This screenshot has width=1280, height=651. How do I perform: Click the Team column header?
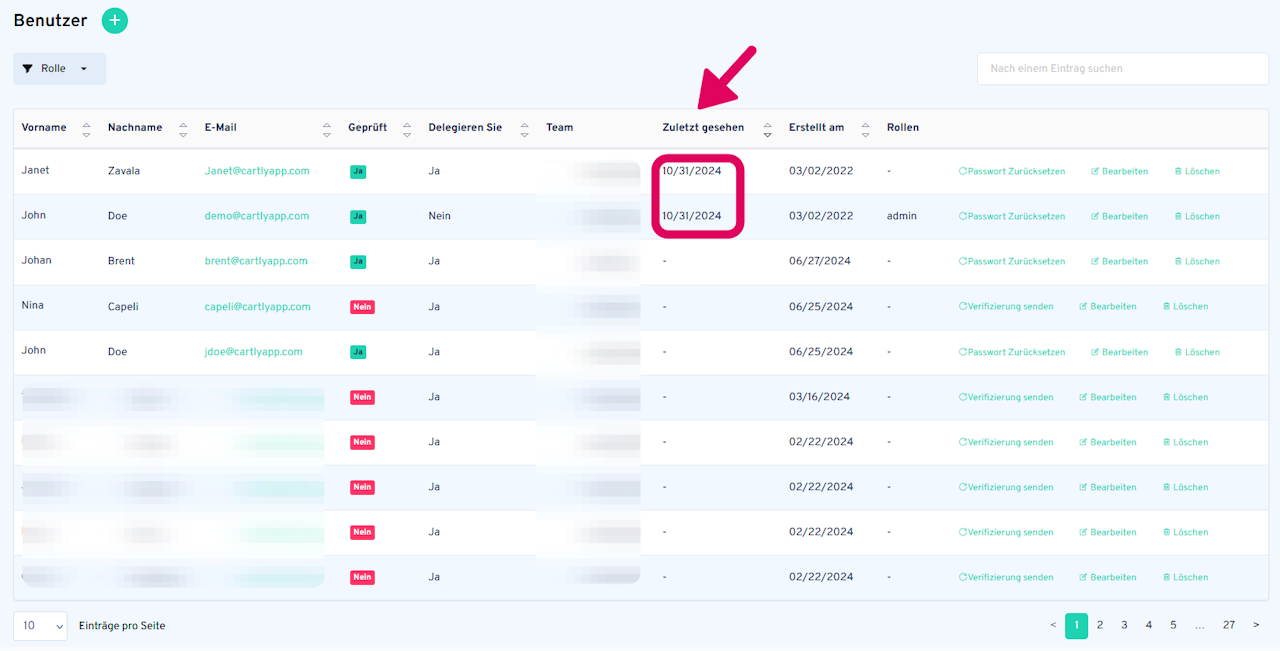pyautogui.click(x=560, y=128)
